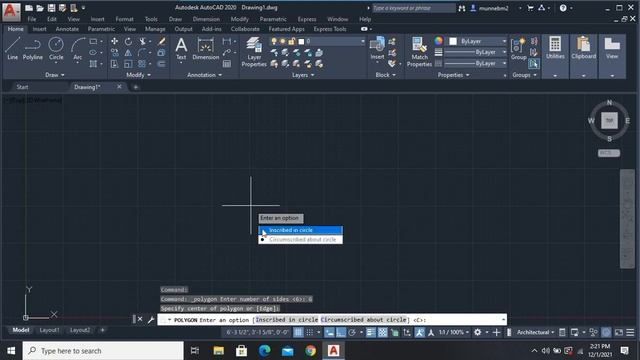Select the Fillet tool
The height and width of the screenshot is (360, 640).
142,52
